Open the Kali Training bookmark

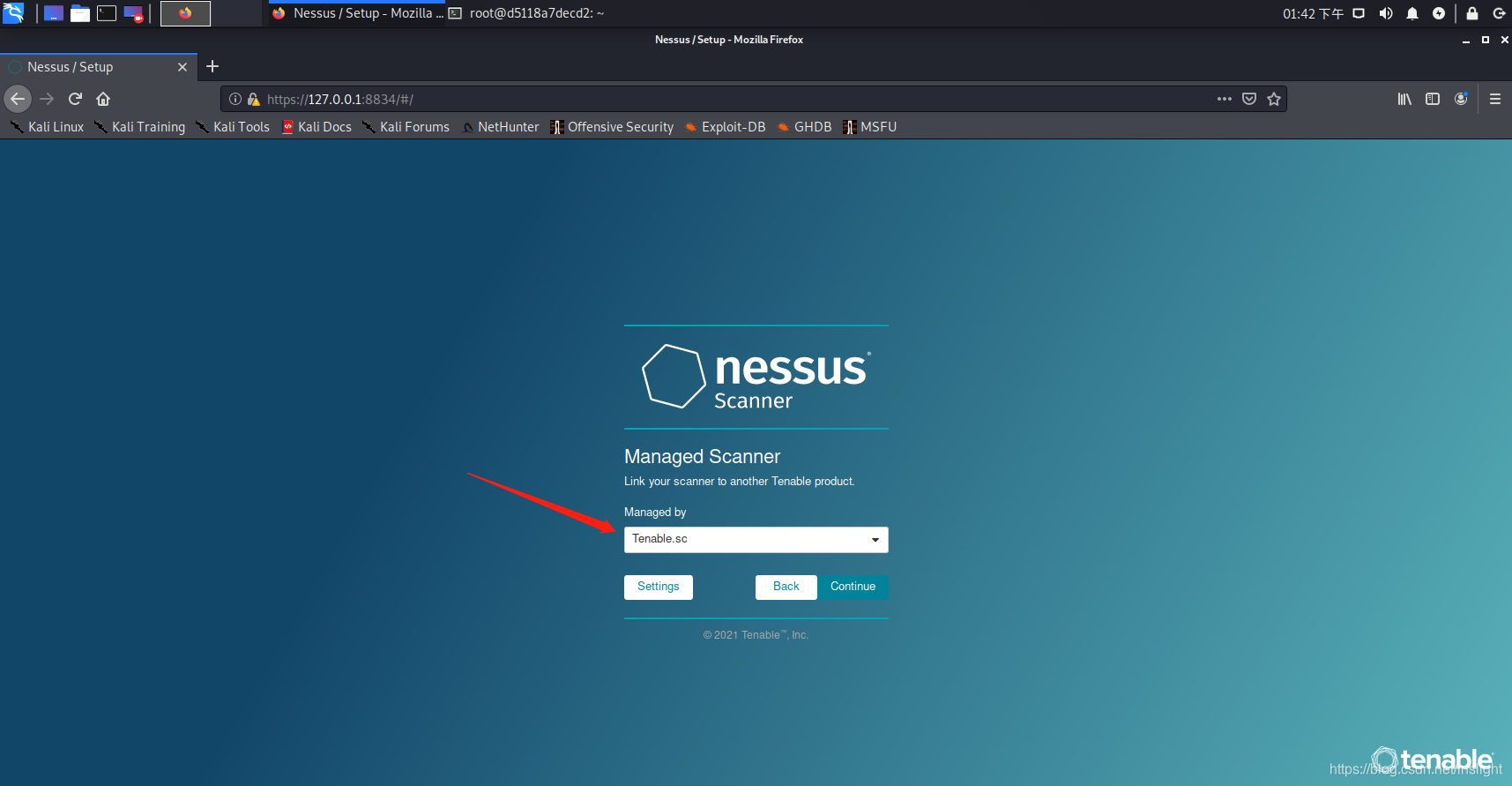coord(139,127)
